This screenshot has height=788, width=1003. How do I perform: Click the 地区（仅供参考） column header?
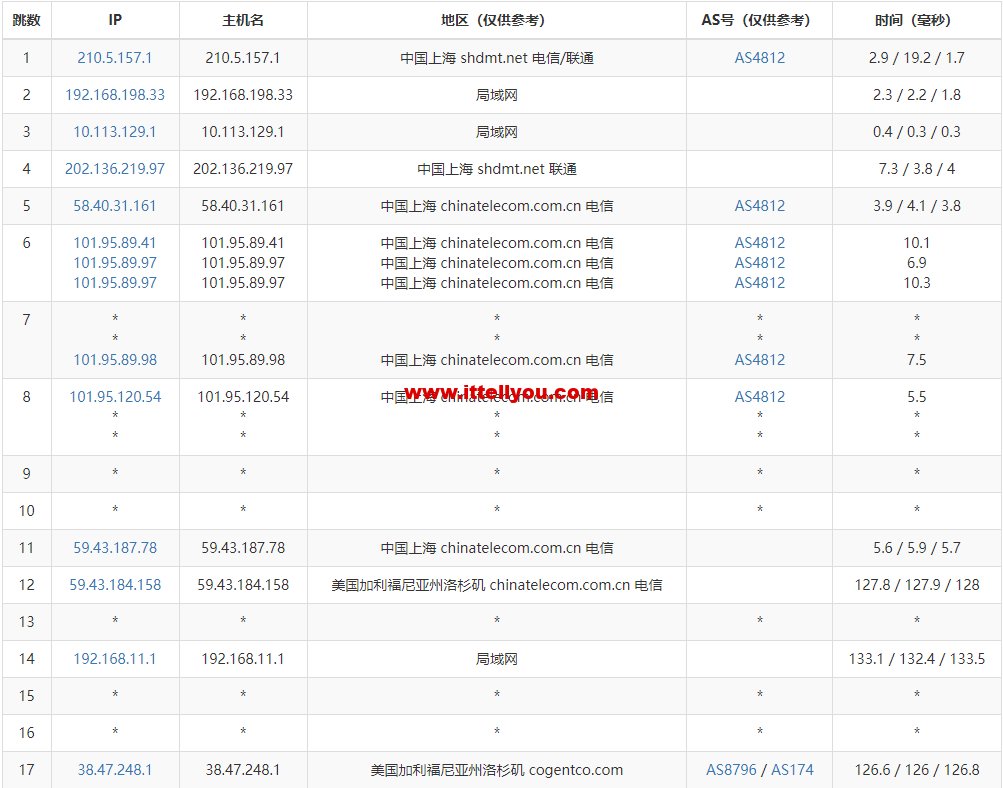496,20
